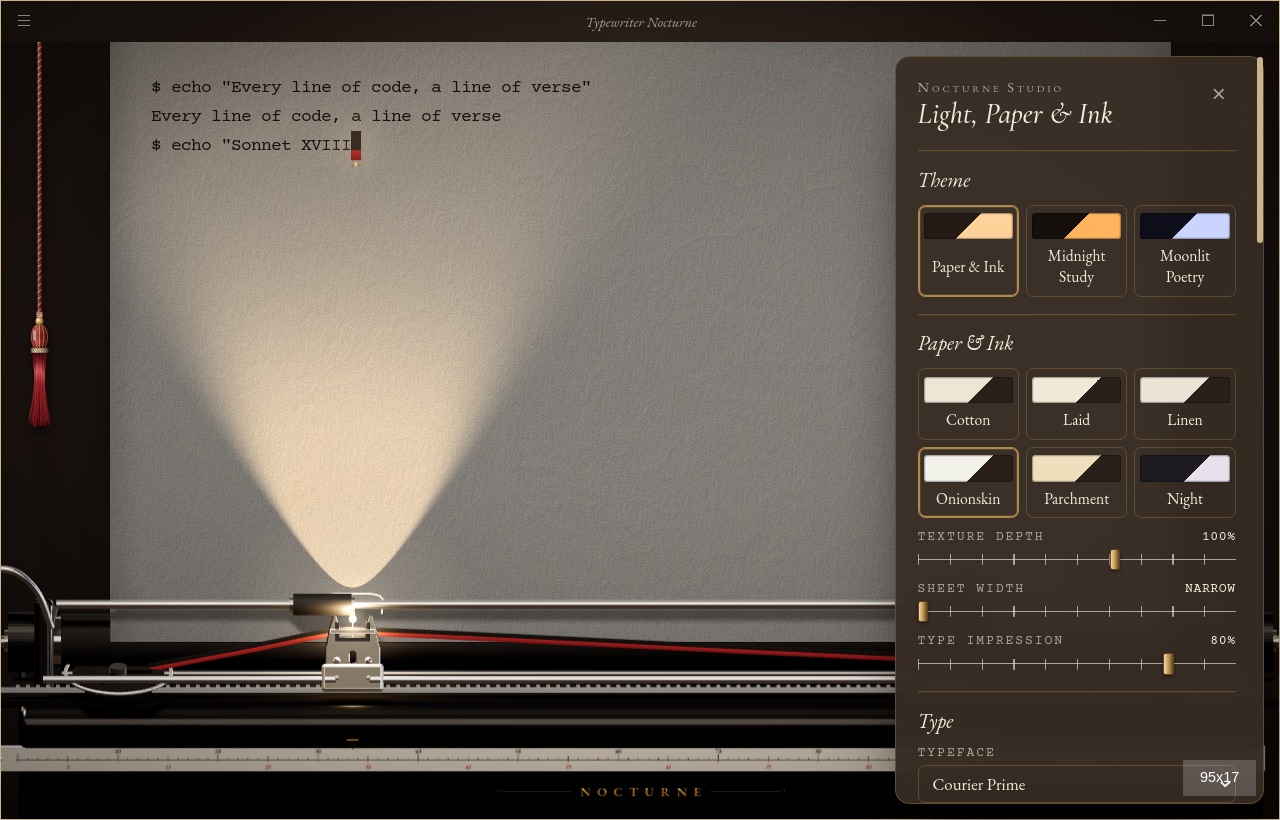Click the "Paper & Ink" section heading above Cotton

coord(966,343)
